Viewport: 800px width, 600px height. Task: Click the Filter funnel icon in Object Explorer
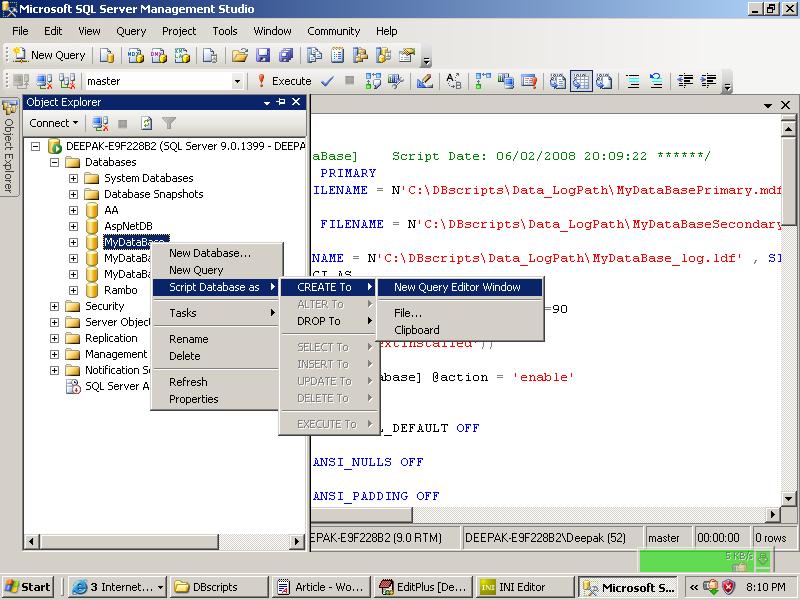[x=169, y=123]
